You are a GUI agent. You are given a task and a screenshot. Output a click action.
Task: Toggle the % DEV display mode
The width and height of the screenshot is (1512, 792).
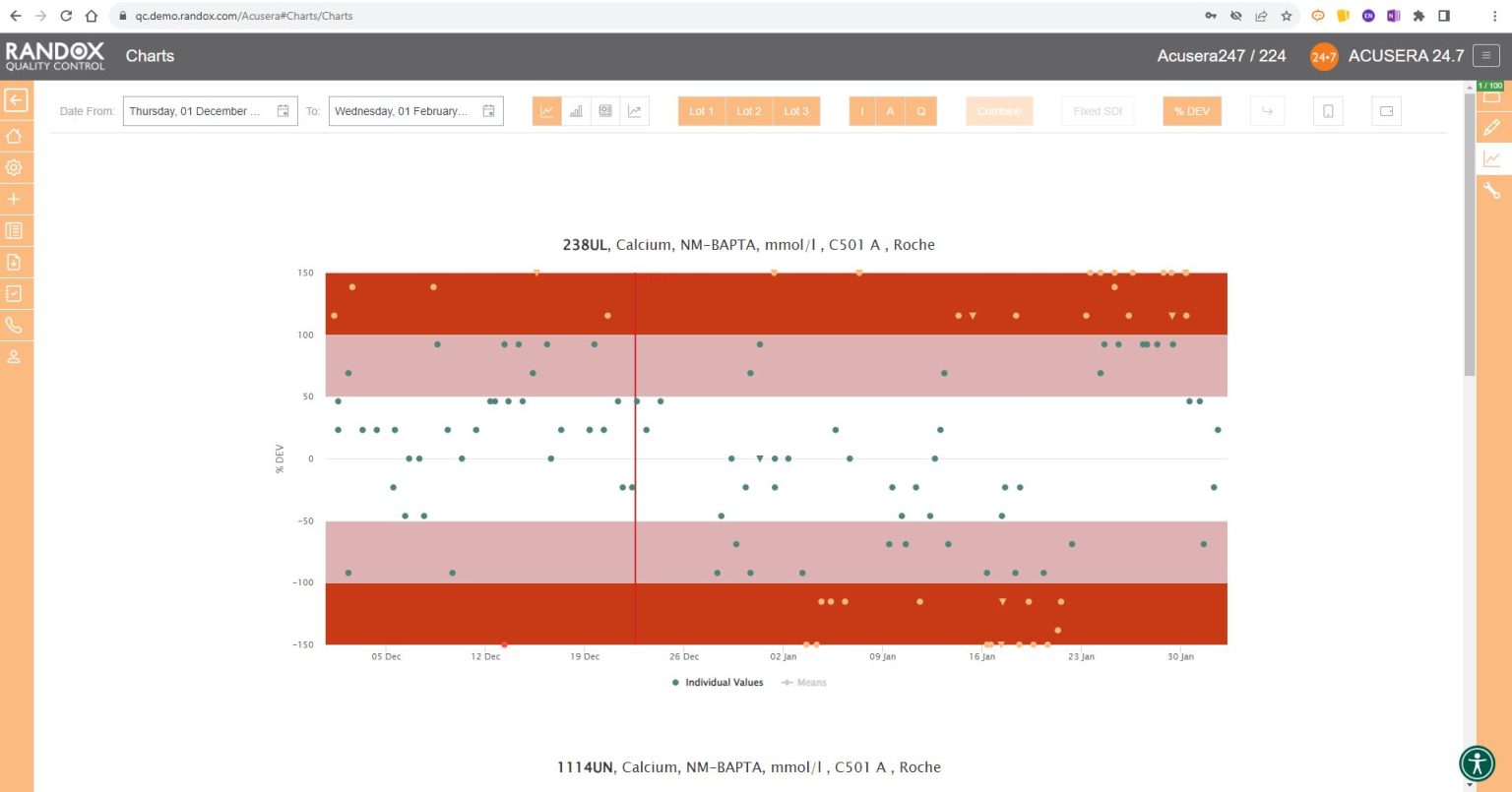coord(1191,111)
